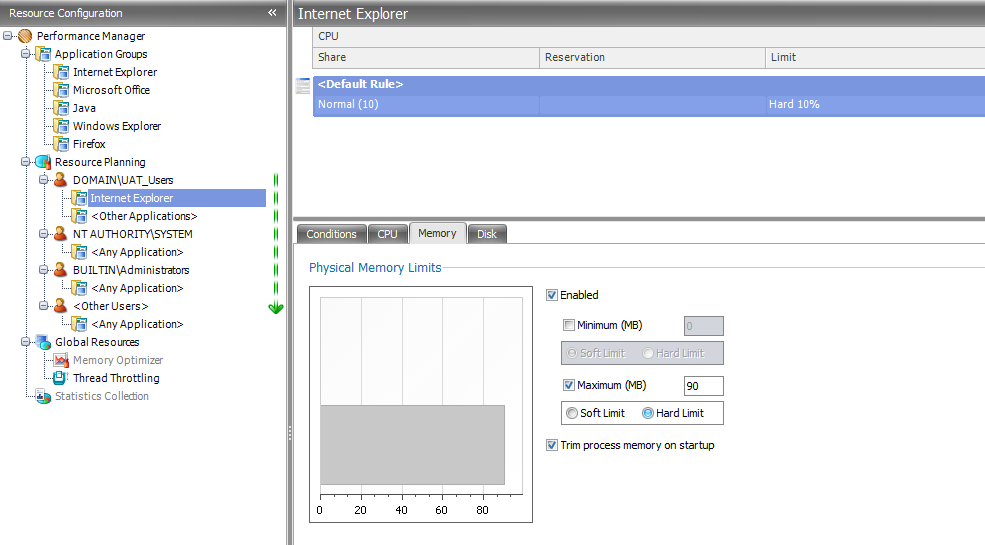Viewport: 985px width, 545px height.
Task: Click the BUILTIN\Administrators user icon
Action: (x=60, y=270)
